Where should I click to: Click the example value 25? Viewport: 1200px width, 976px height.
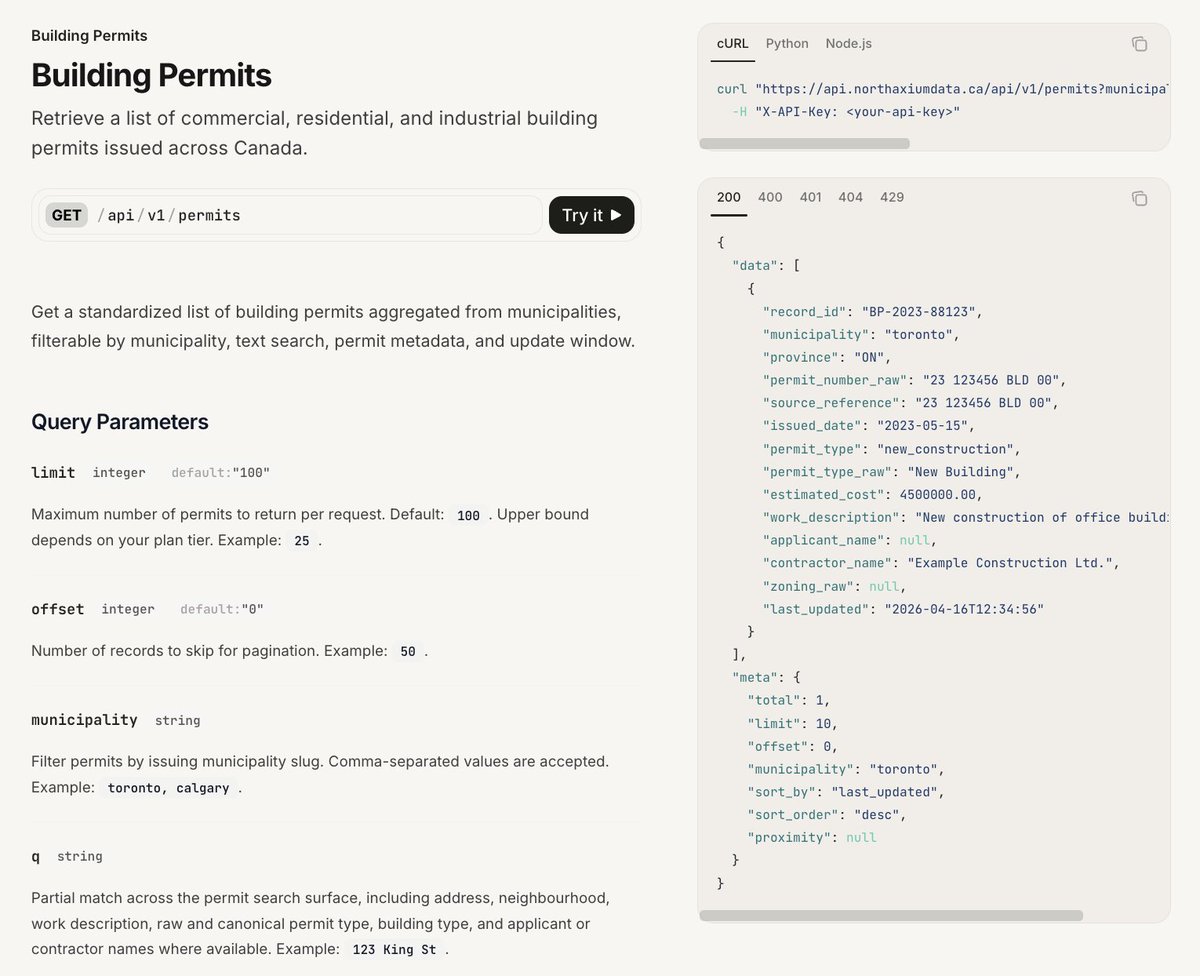[302, 540]
